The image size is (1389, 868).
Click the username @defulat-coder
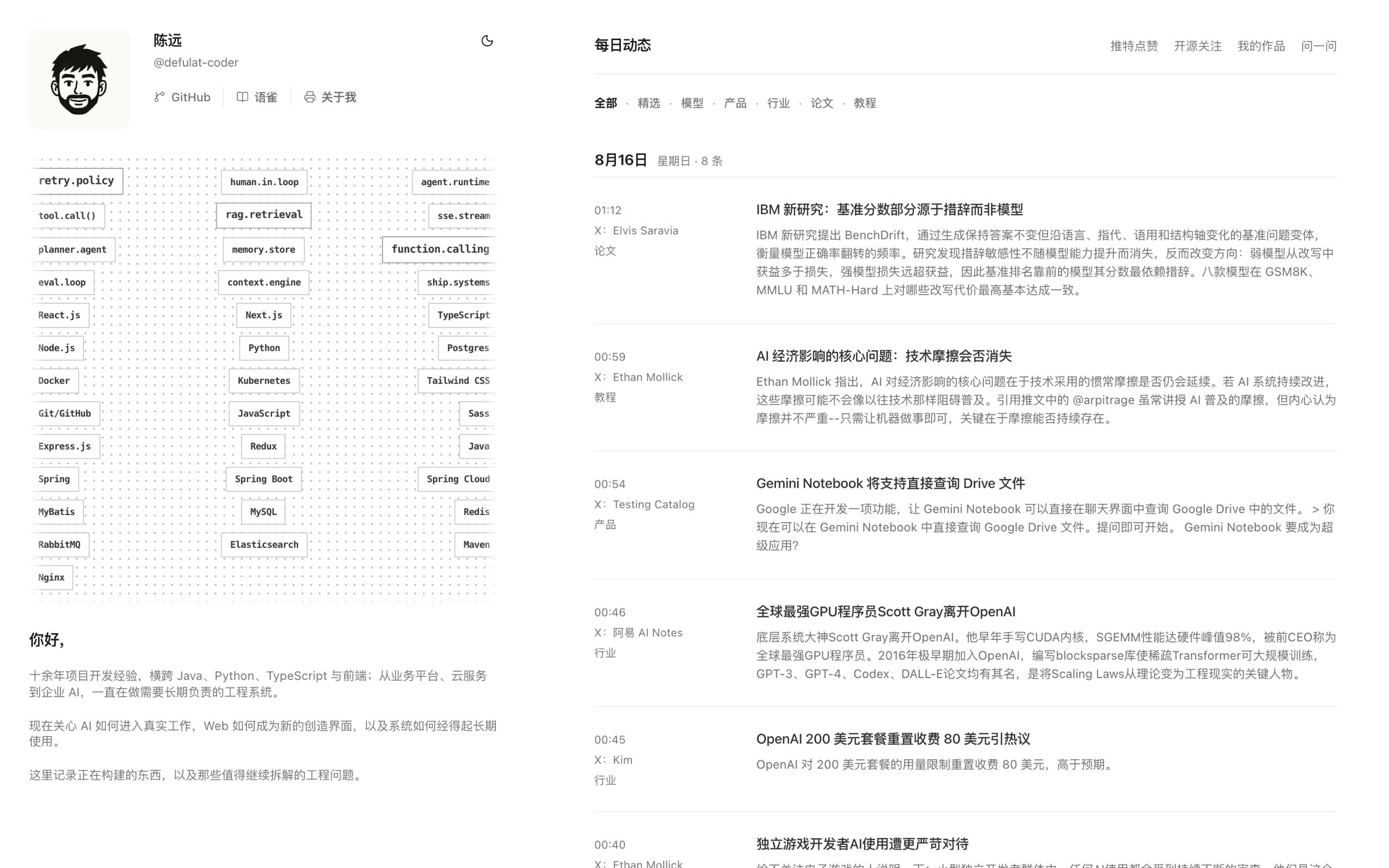[196, 62]
